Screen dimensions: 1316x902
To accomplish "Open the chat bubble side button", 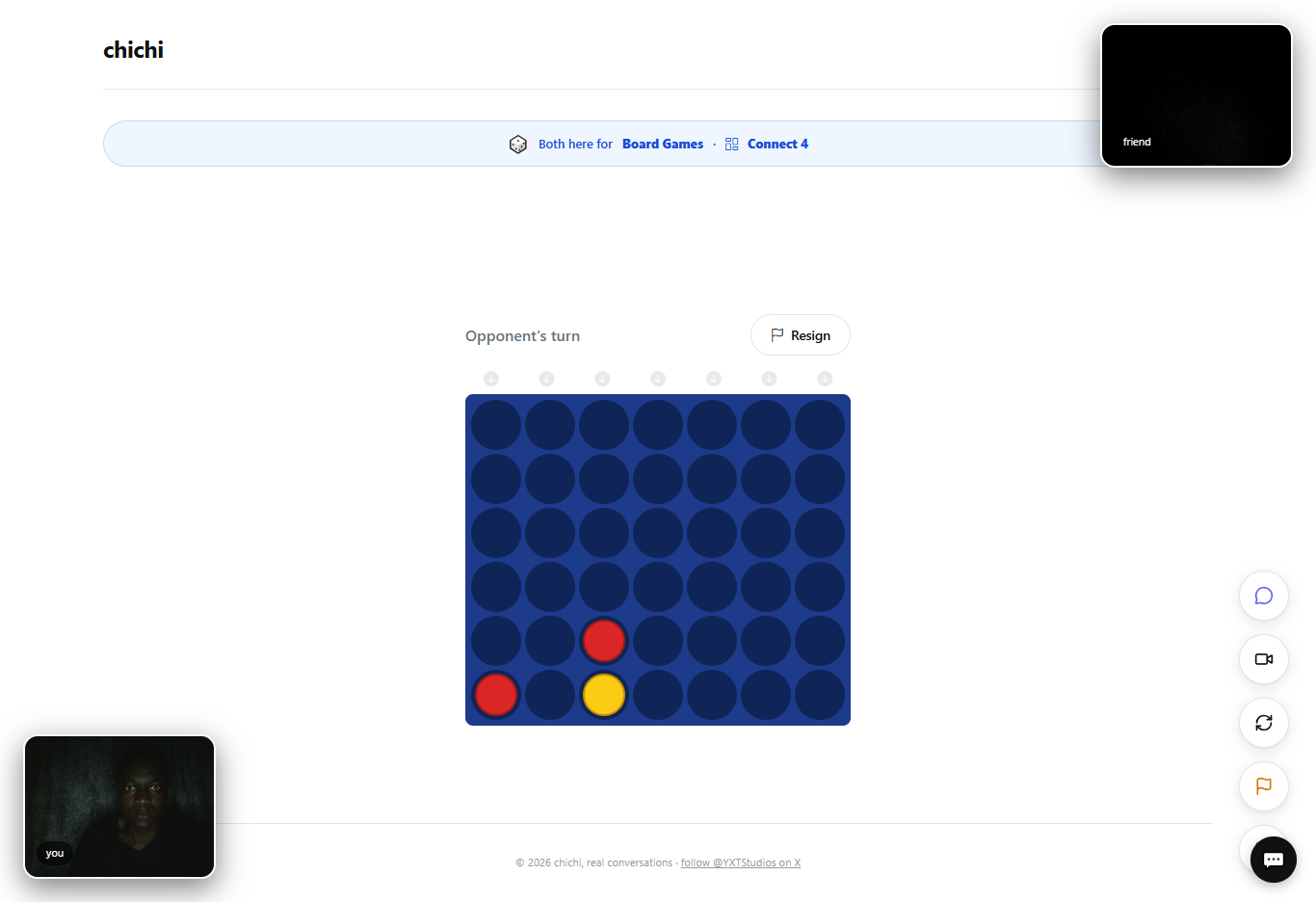I will pos(1264,596).
